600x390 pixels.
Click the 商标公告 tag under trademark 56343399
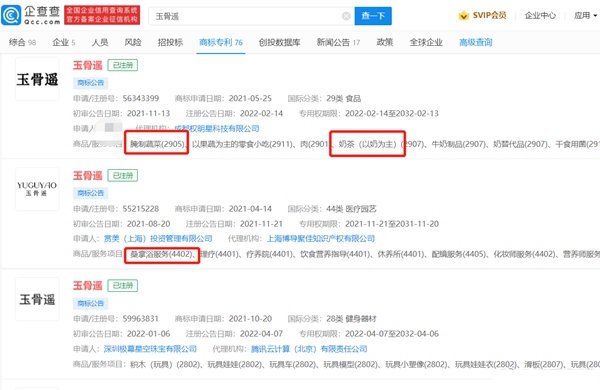tap(91, 83)
